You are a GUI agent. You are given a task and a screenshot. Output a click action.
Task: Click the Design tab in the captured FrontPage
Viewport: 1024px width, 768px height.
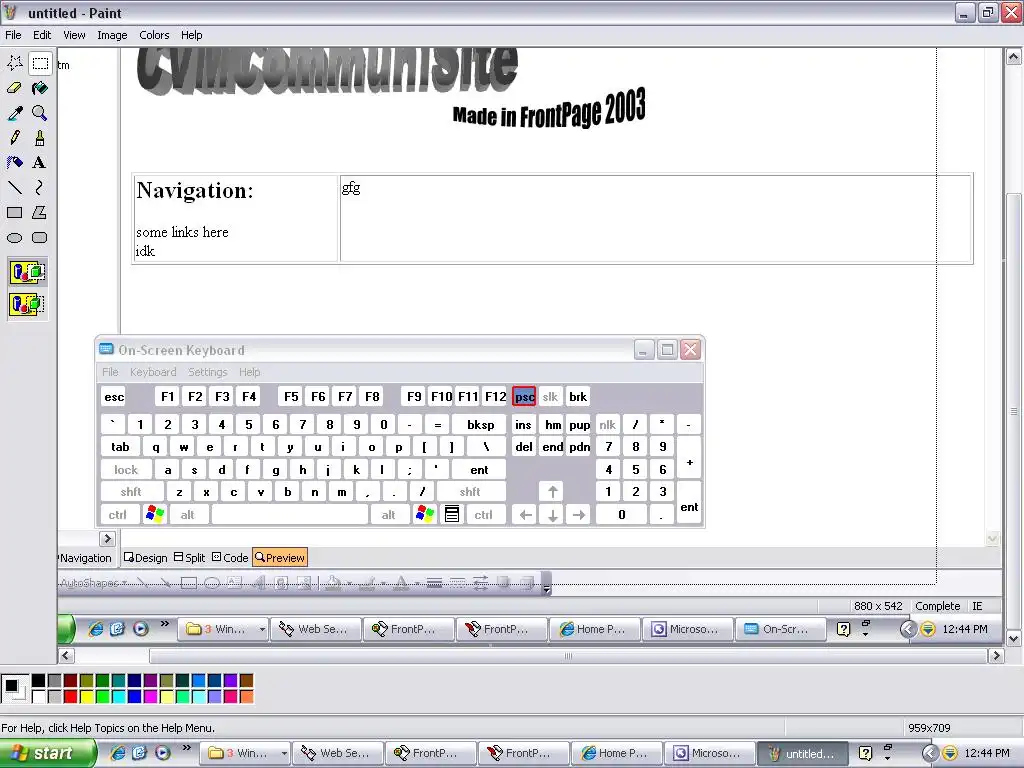pos(146,558)
